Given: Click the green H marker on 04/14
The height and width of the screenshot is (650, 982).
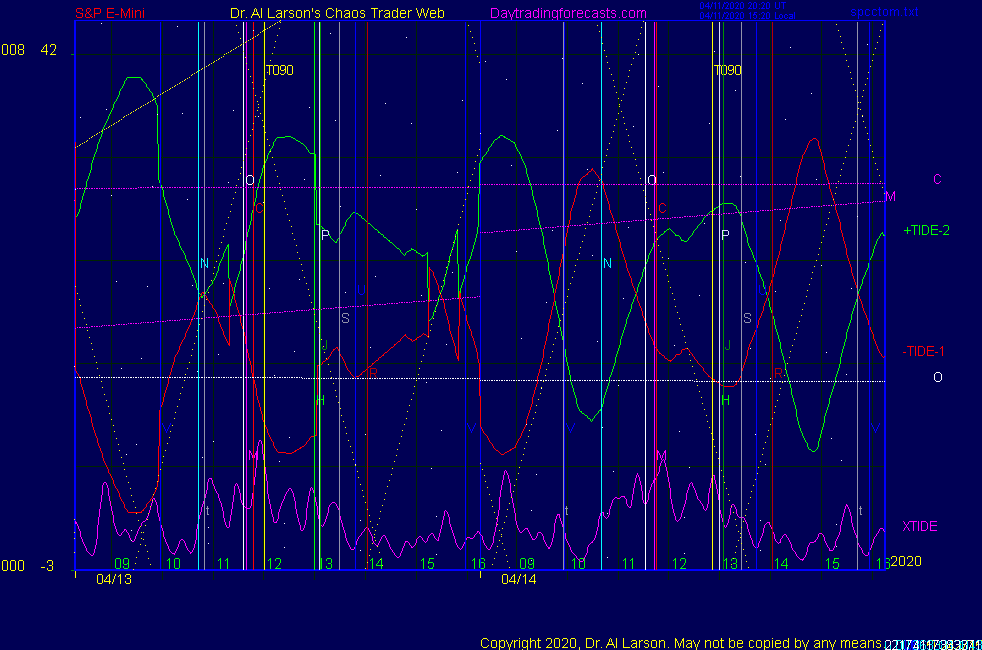Looking at the screenshot, I should 726,400.
